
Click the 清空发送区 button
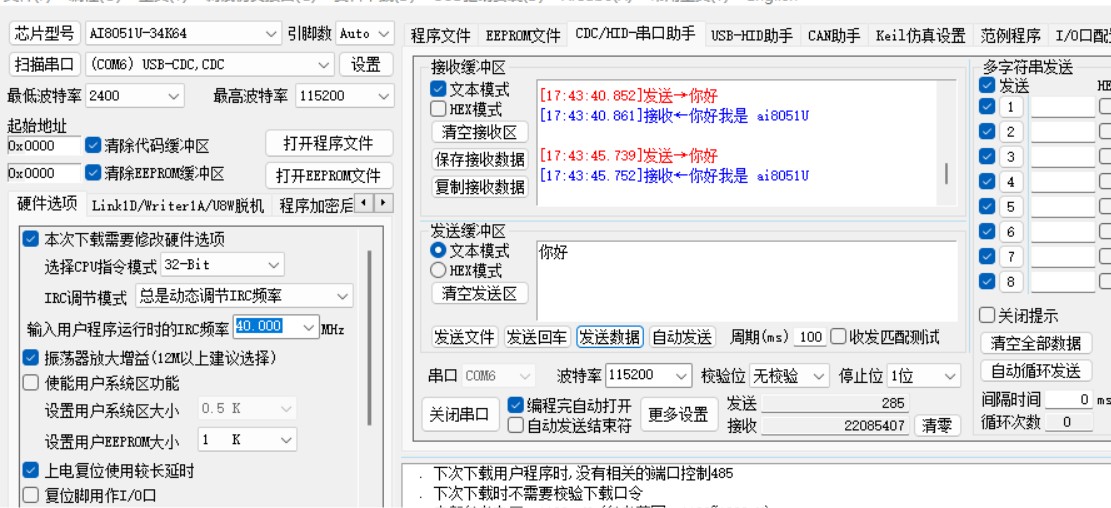coord(480,293)
